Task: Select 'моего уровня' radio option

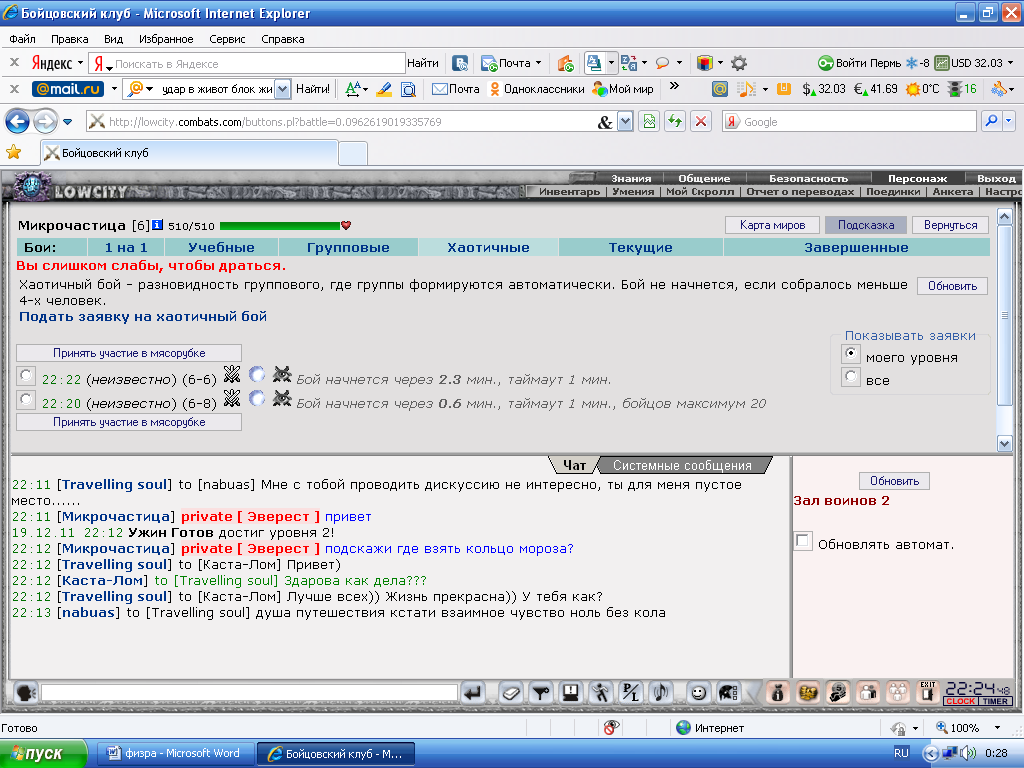Action: click(x=850, y=353)
